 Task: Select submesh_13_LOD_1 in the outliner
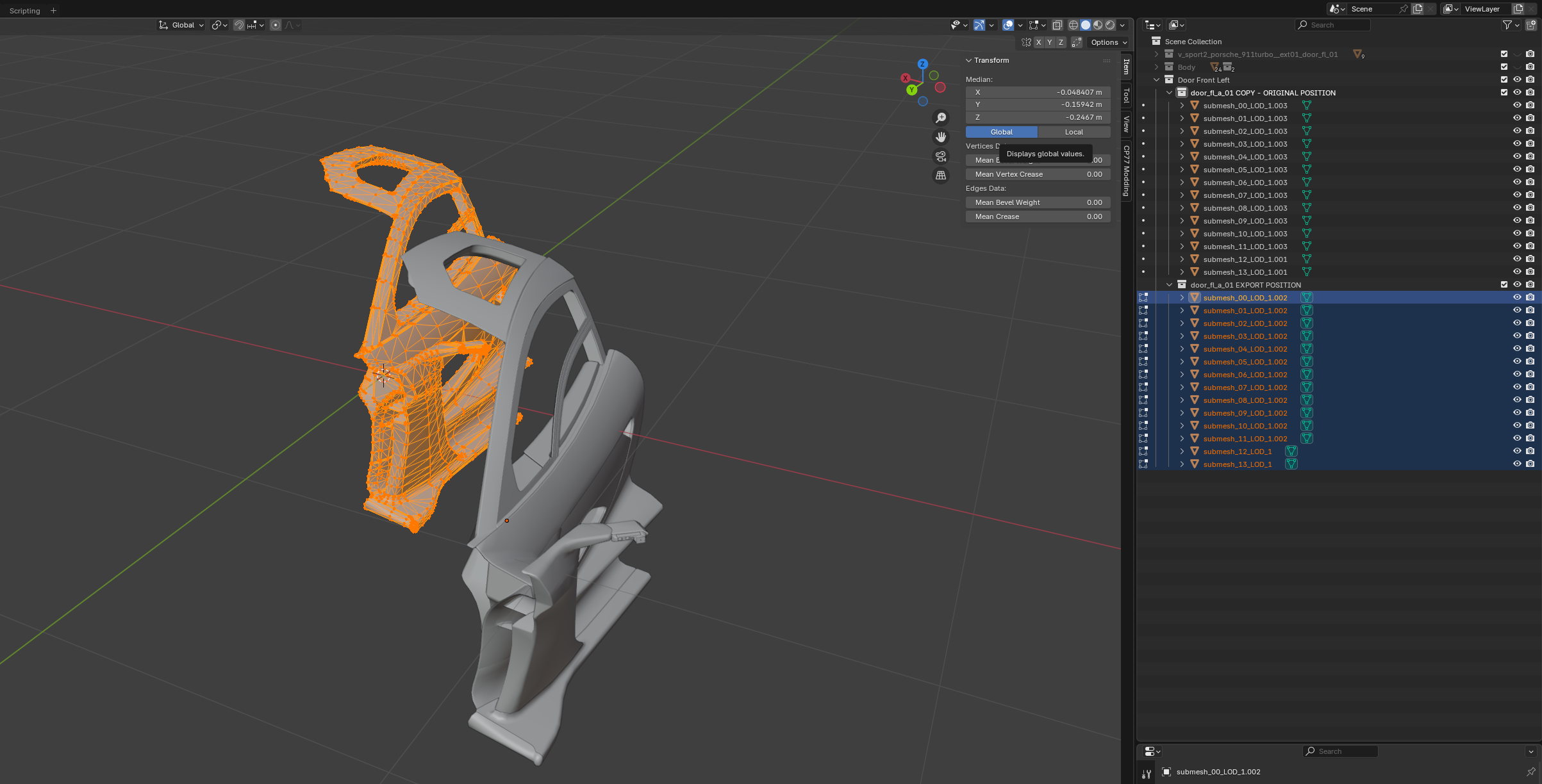(x=1237, y=464)
